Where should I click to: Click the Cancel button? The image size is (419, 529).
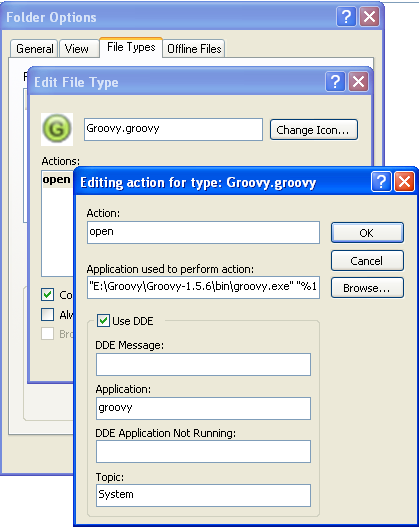[x=367, y=260]
